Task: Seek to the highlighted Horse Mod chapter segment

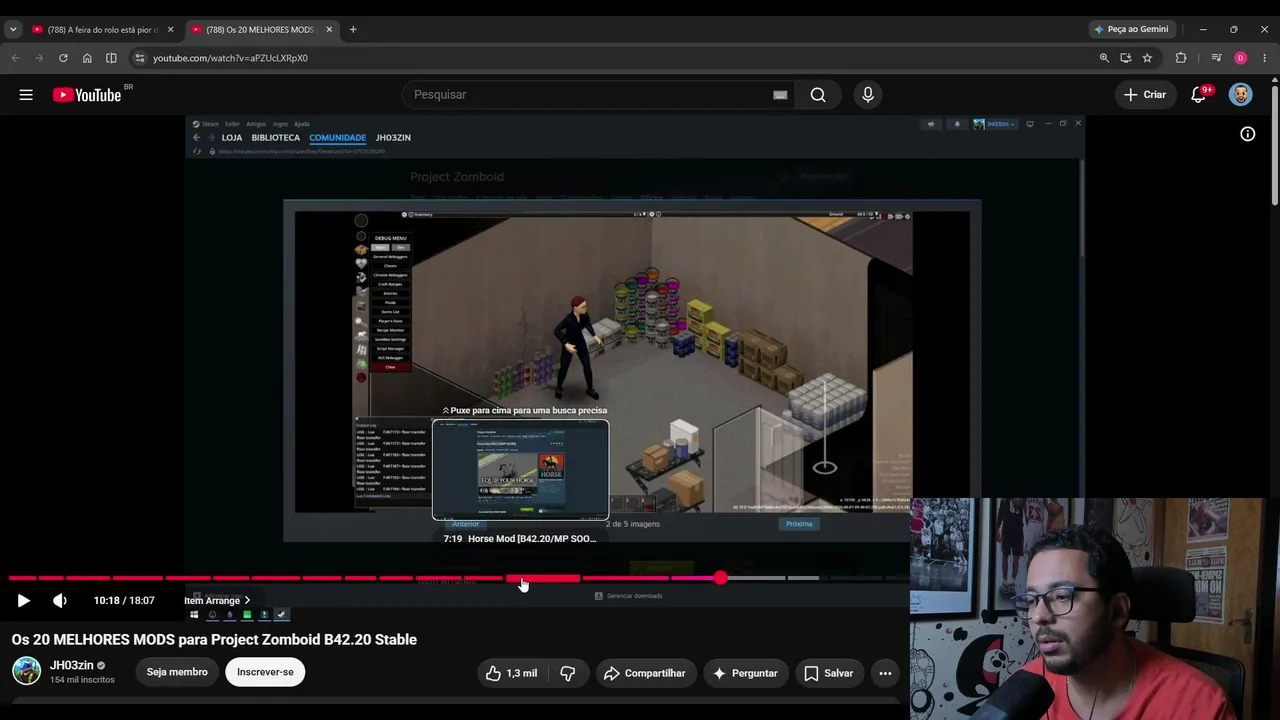Action: tap(543, 578)
